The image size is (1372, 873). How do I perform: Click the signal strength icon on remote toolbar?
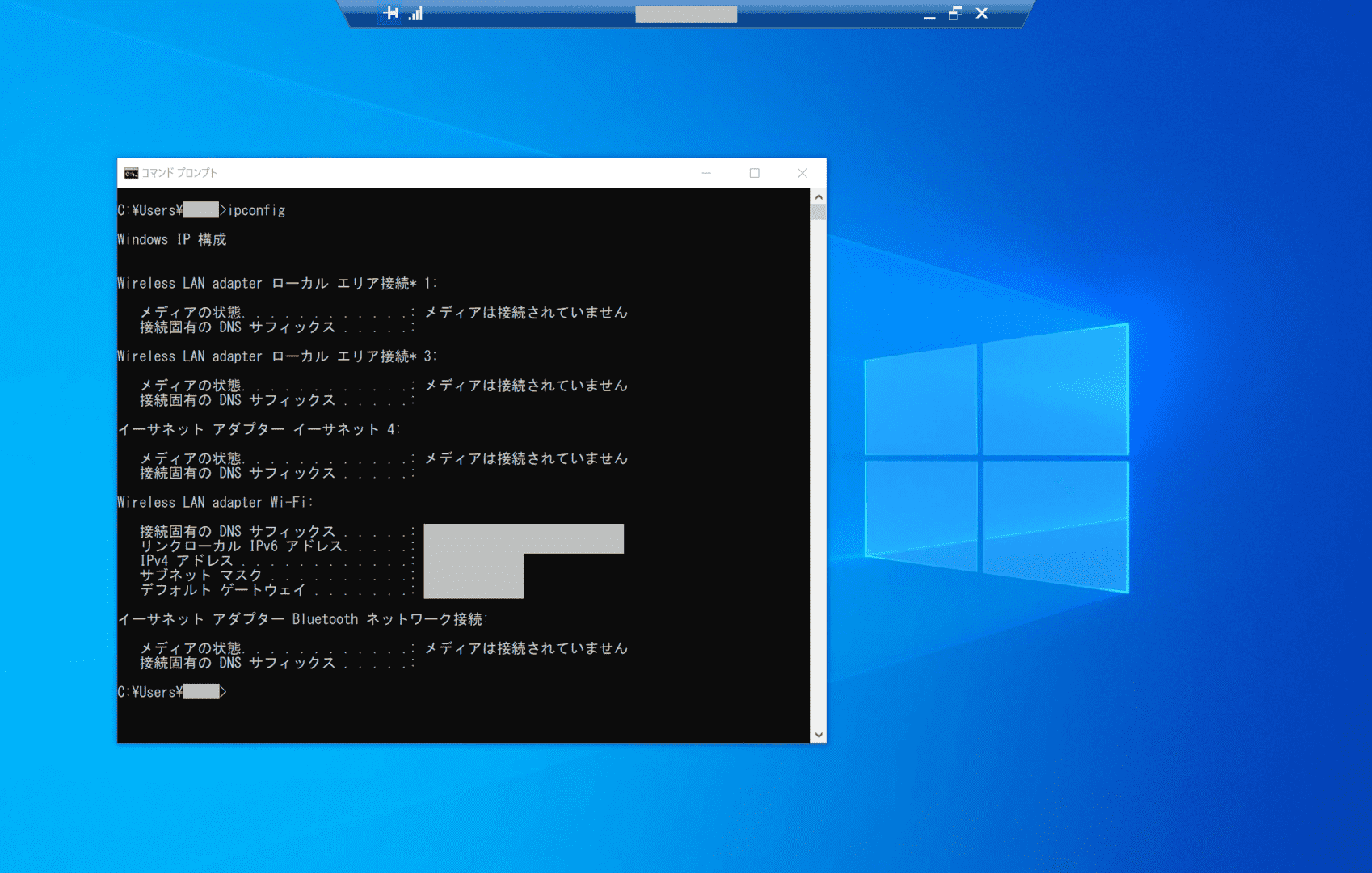pos(415,13)
